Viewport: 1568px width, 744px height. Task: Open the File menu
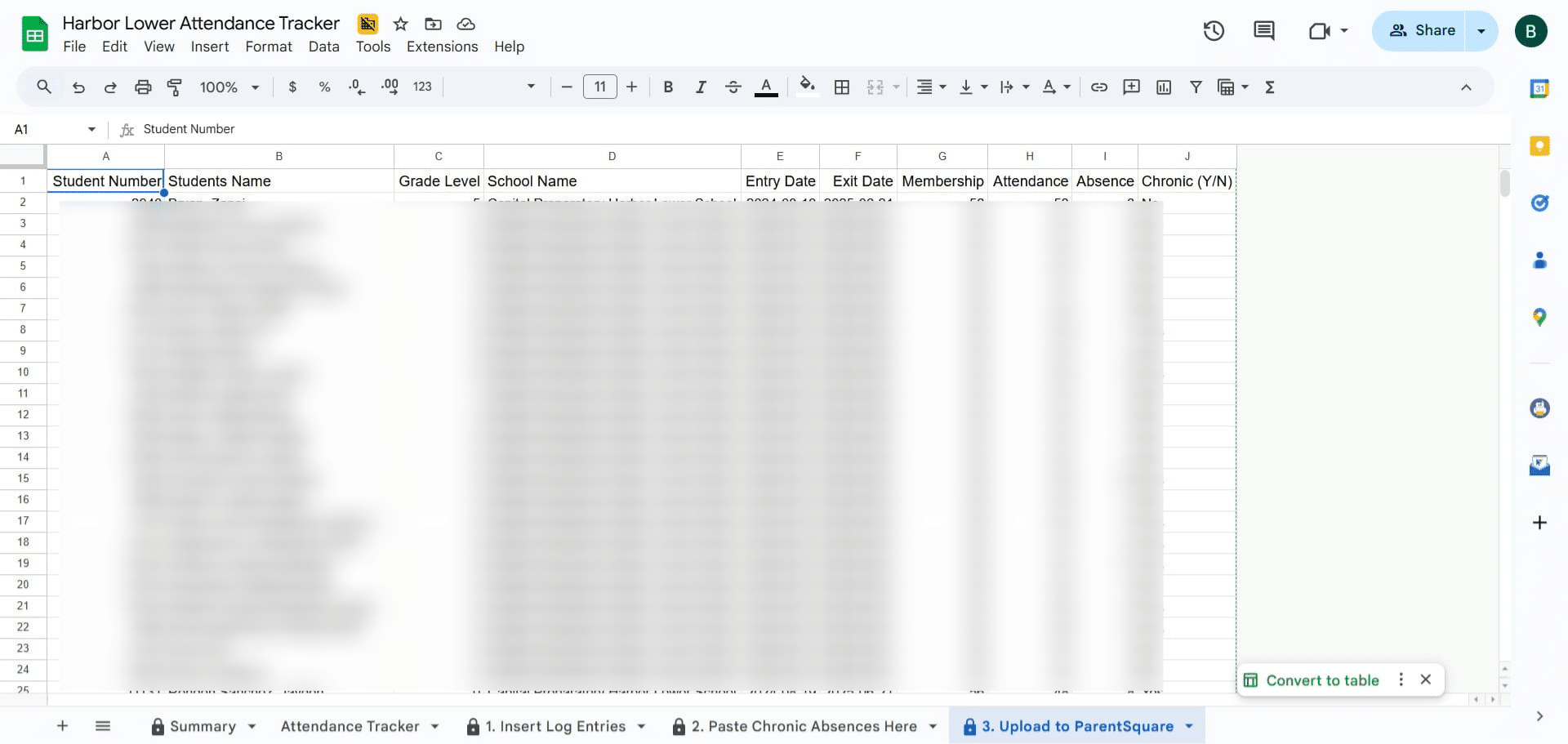click(74, 47)
